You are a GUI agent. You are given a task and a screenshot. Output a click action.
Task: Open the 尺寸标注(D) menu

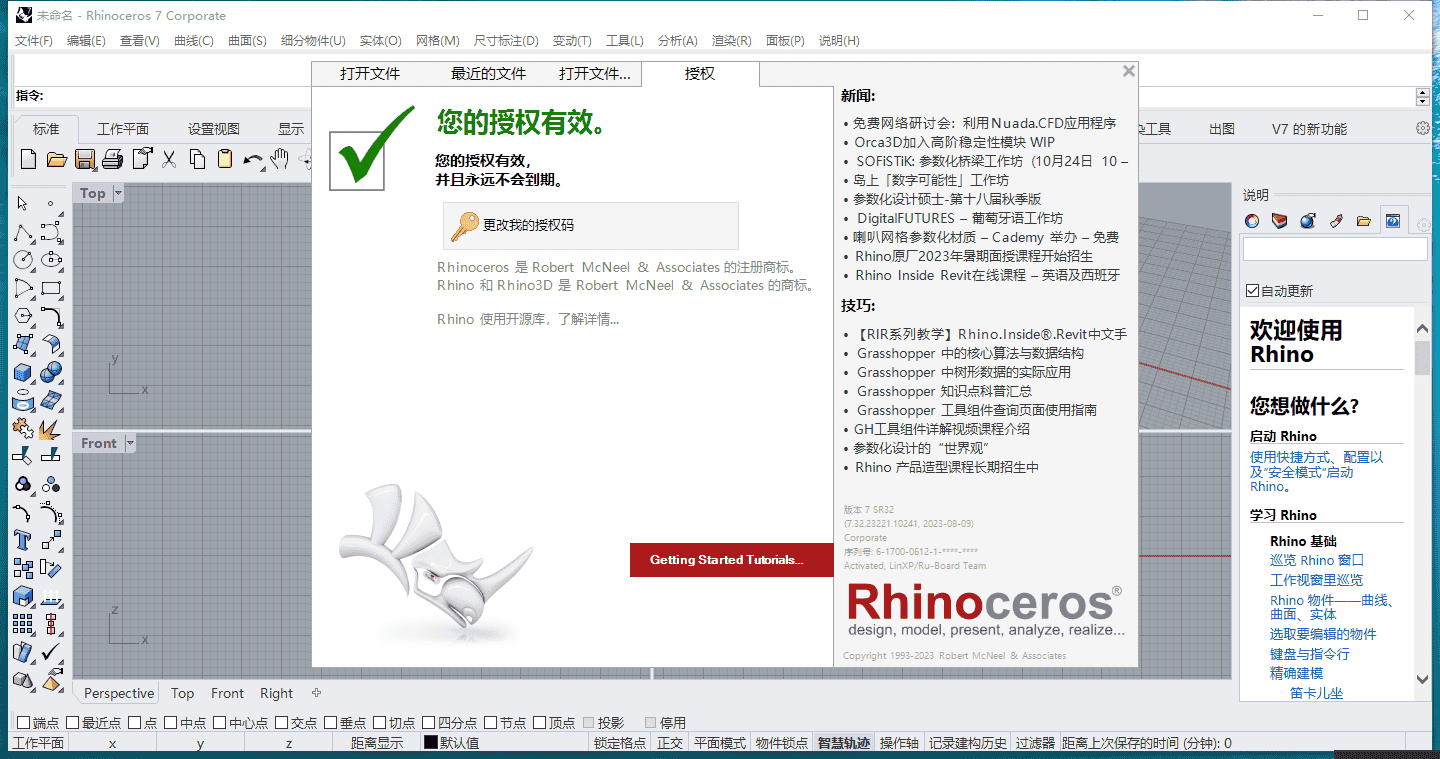(506, 41)
